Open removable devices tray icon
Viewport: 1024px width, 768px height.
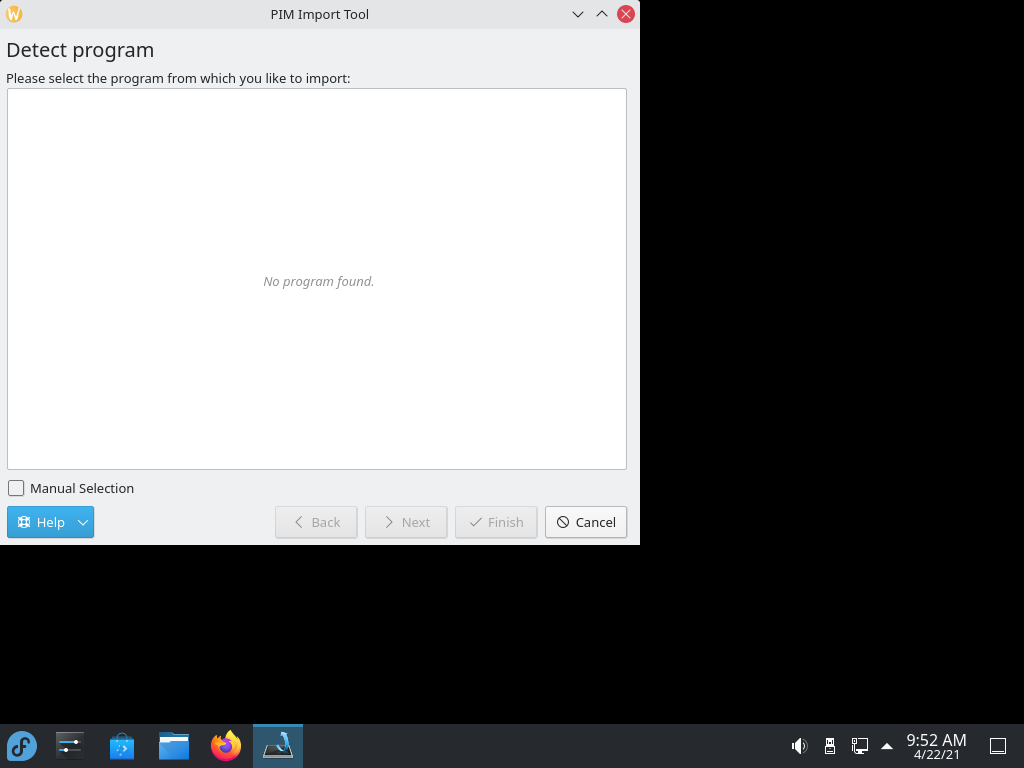[x=829, y=746]
